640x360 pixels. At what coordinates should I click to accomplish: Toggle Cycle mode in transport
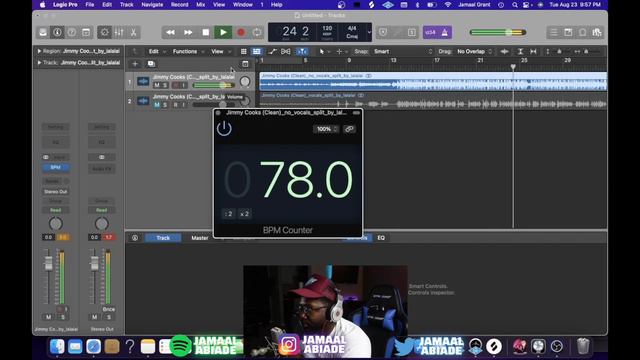[x=257, y=32]
